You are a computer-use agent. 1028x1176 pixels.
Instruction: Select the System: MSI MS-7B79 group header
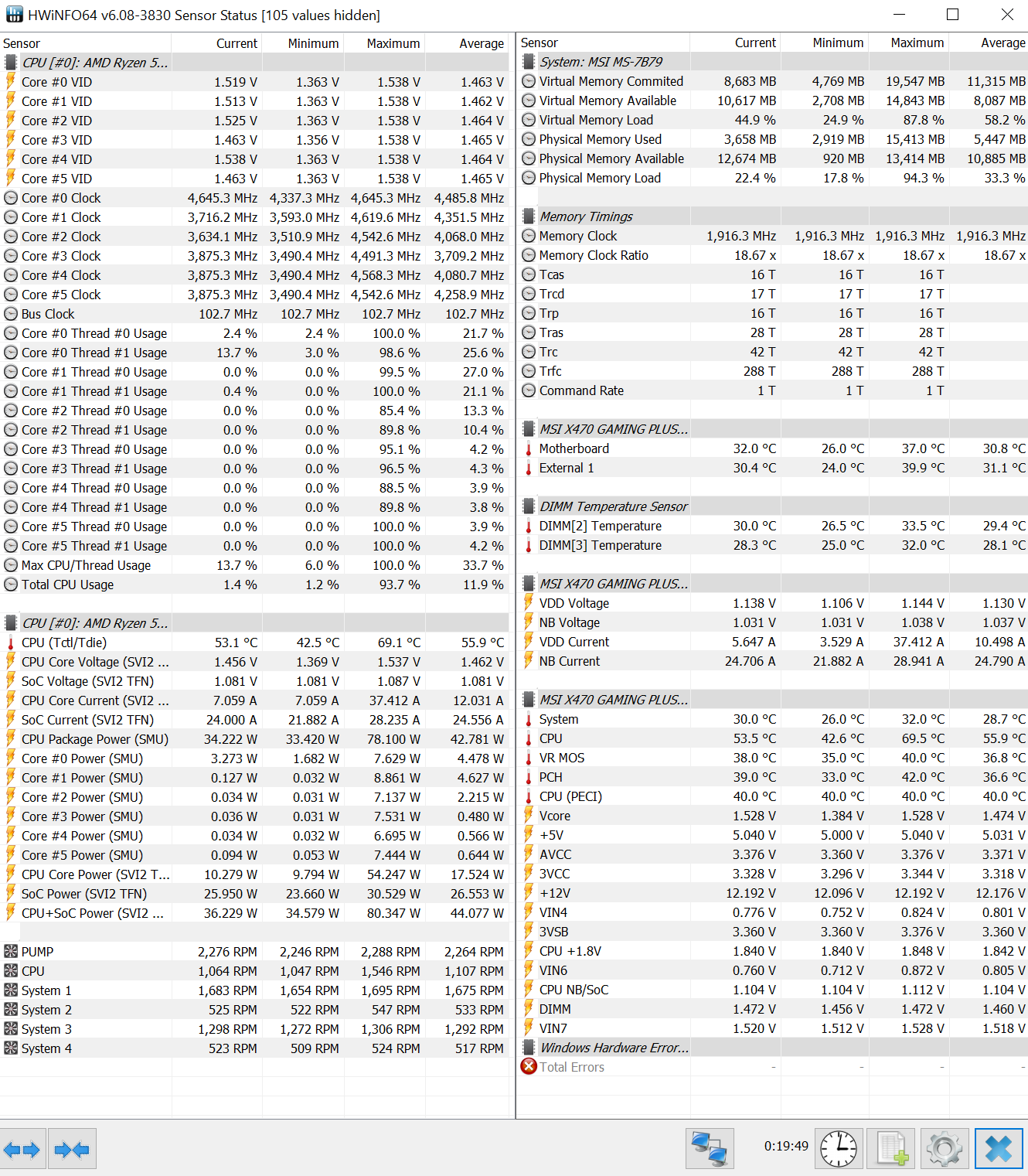(772, 62)
